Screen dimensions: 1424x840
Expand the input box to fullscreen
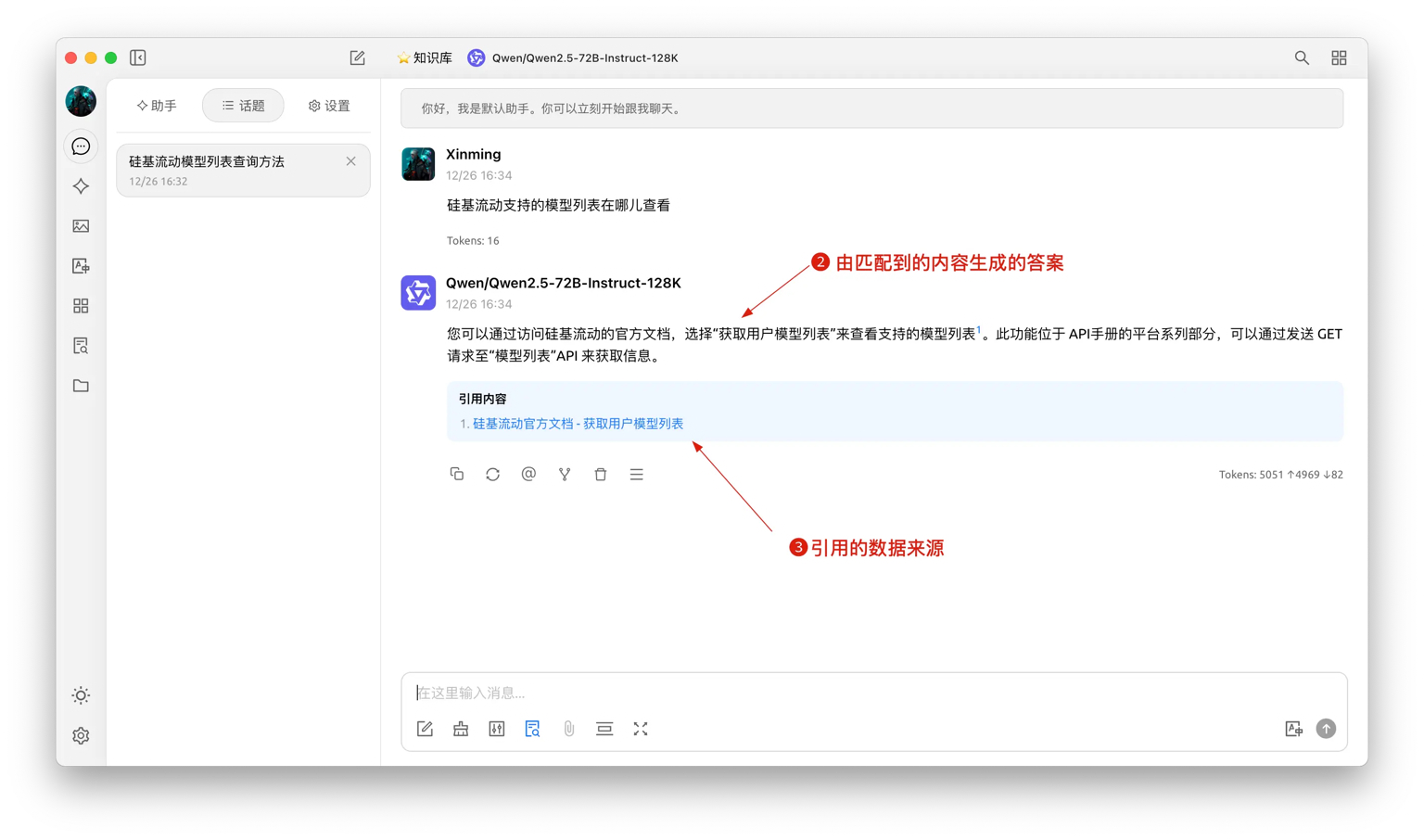point(641,729)
